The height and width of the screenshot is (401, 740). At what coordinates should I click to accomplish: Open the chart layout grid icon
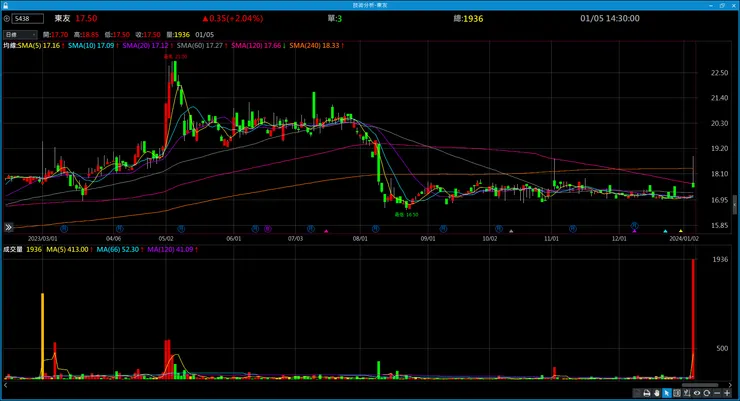[677, 393]
